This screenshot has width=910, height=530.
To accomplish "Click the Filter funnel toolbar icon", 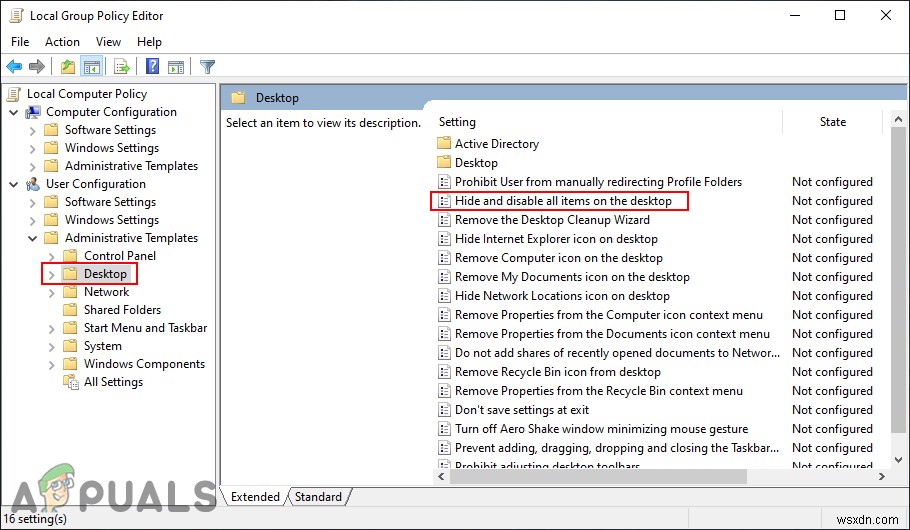I will [x=207, y=67].
